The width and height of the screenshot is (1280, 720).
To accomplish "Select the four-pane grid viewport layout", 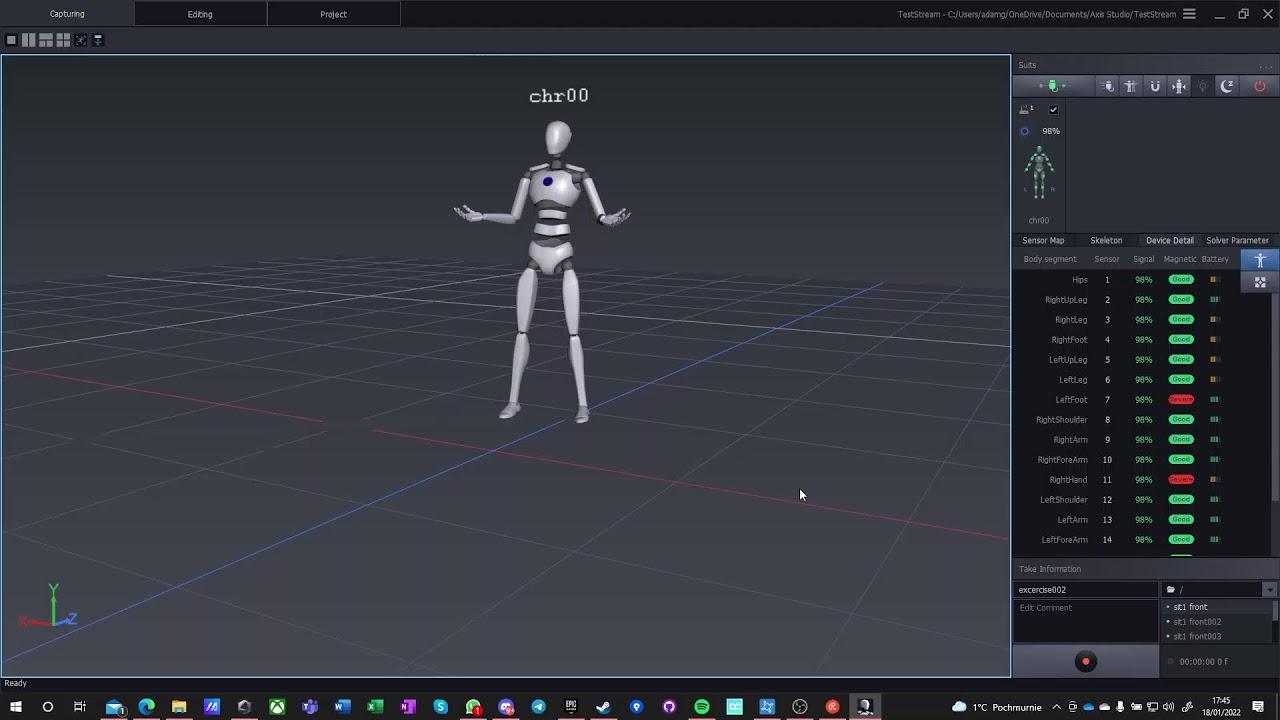I will (63, 40).
